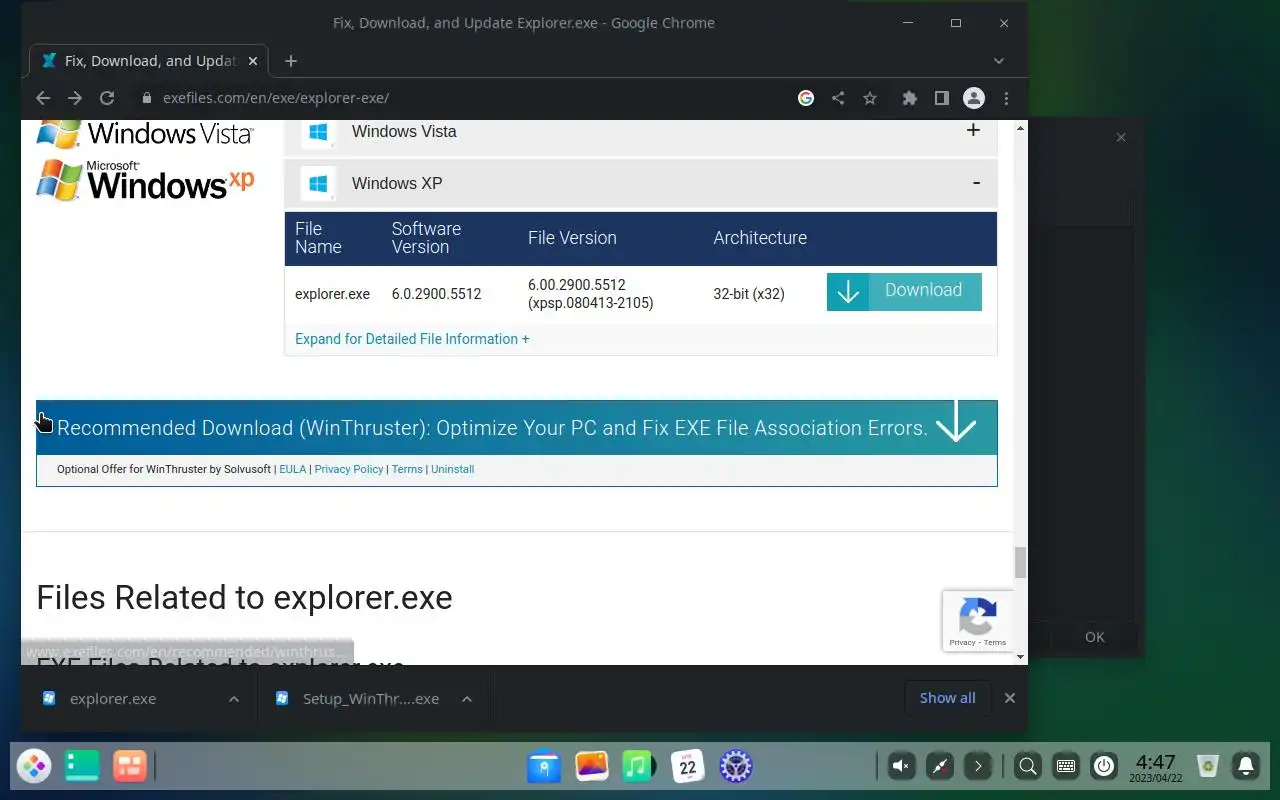Bookmark this page with star icon
This screenshot has width=1280, height=800.
pyautogui.click(x=870, y=98)
